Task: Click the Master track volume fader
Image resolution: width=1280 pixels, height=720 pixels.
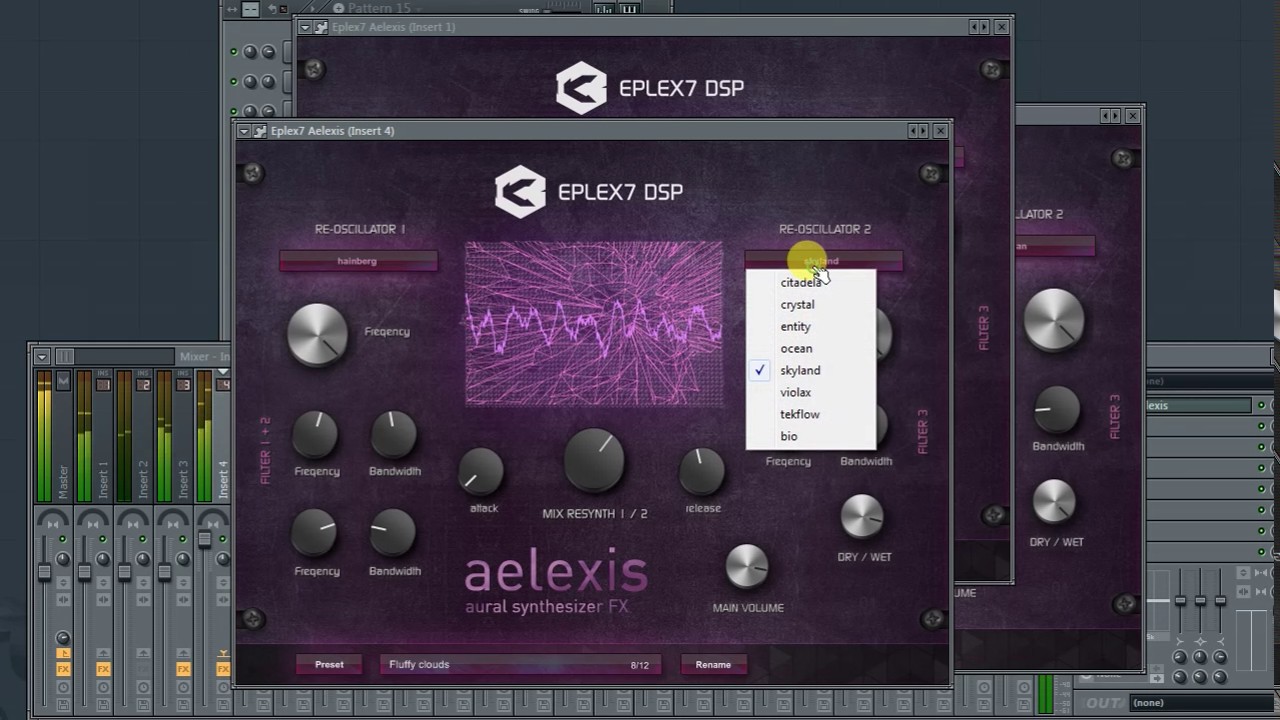Action: [x=44, y=571]
